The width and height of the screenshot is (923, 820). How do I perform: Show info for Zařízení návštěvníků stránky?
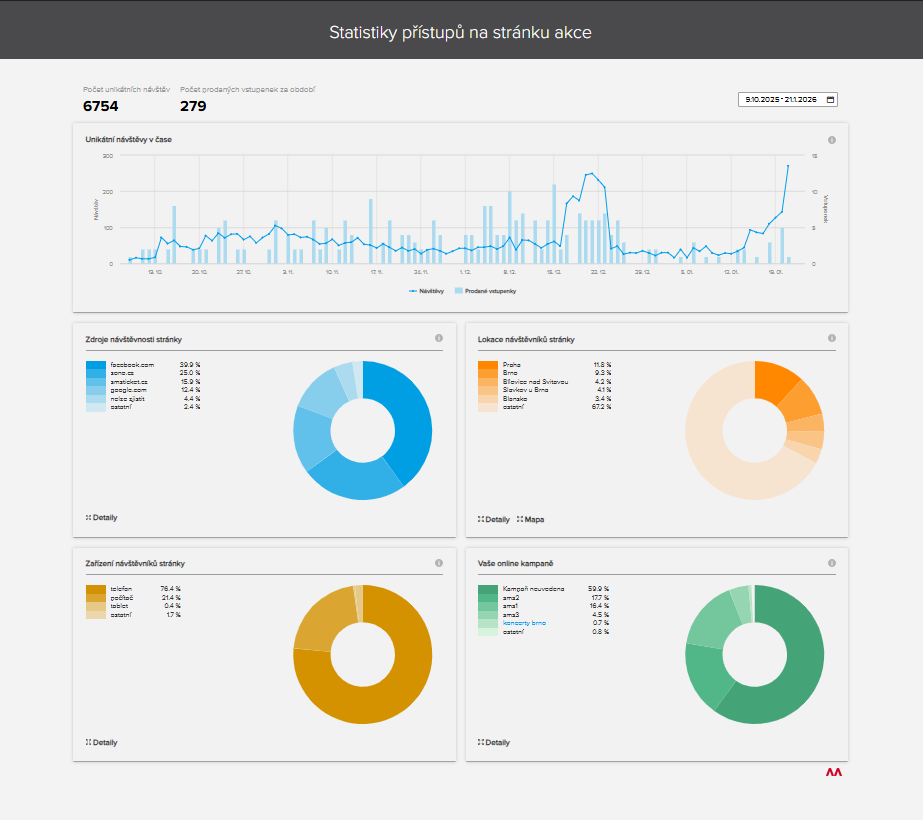[x=439, y=563]
